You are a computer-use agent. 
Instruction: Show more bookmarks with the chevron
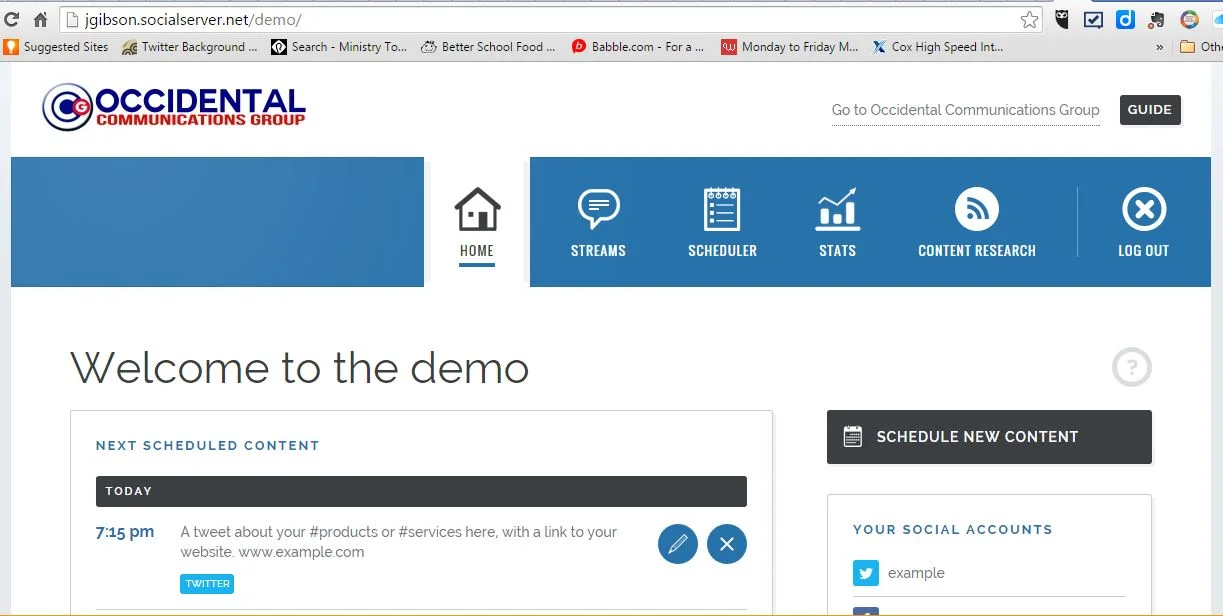pos(1159,47)
